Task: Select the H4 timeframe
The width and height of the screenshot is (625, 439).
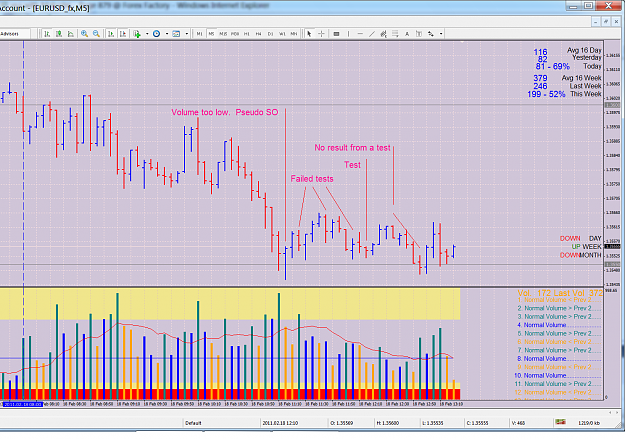Action: (x=259, y=34)
